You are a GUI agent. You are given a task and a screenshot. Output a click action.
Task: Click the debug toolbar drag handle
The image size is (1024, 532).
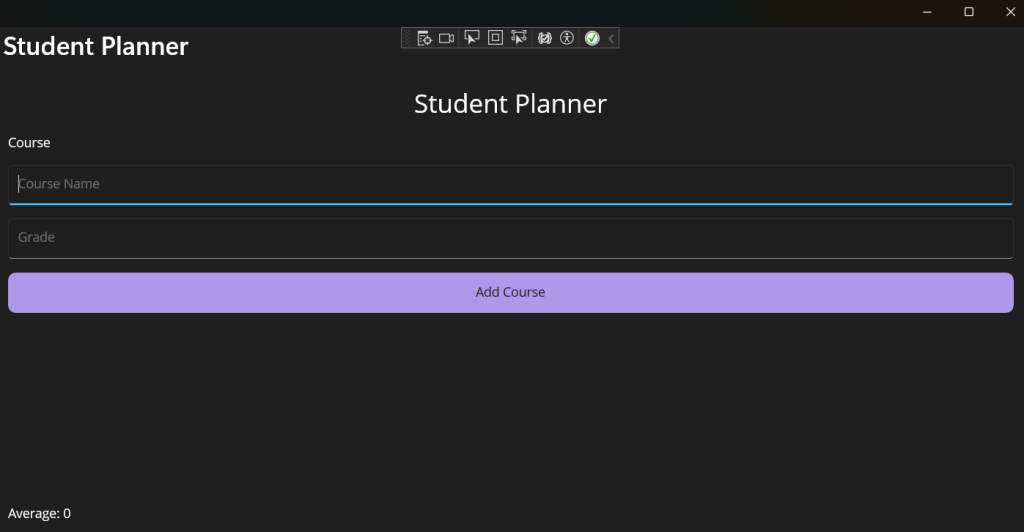407,39
